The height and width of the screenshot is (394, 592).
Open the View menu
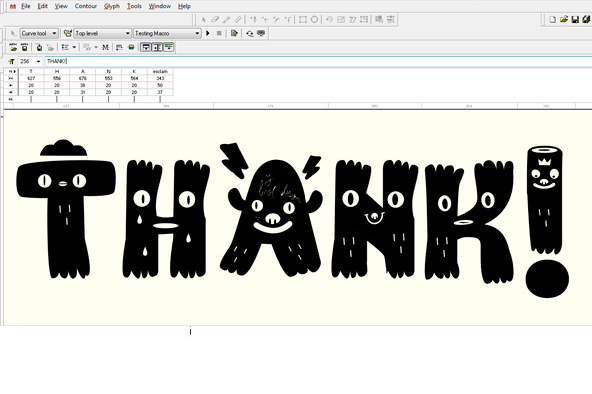pos(61,6)
